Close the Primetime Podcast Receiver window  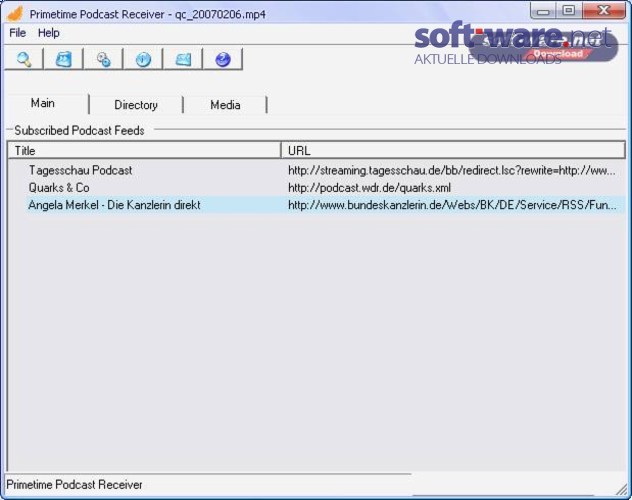[603, 11]
